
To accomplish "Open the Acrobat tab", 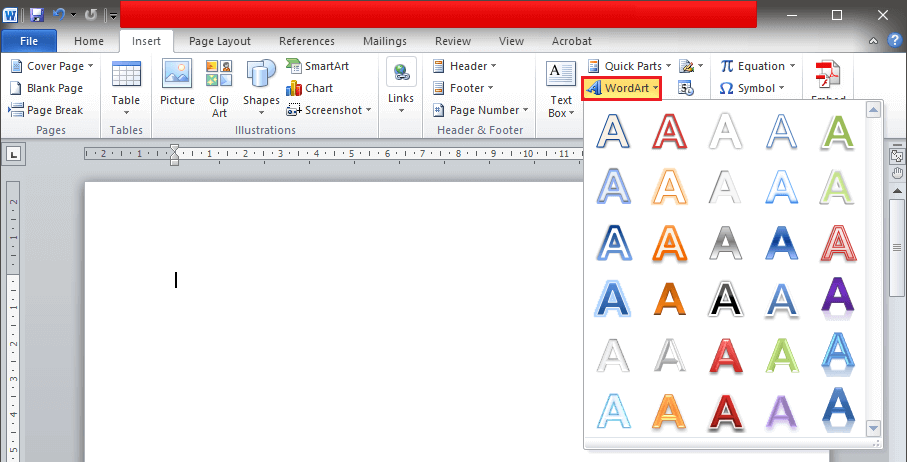I will (x=572, y=41).
